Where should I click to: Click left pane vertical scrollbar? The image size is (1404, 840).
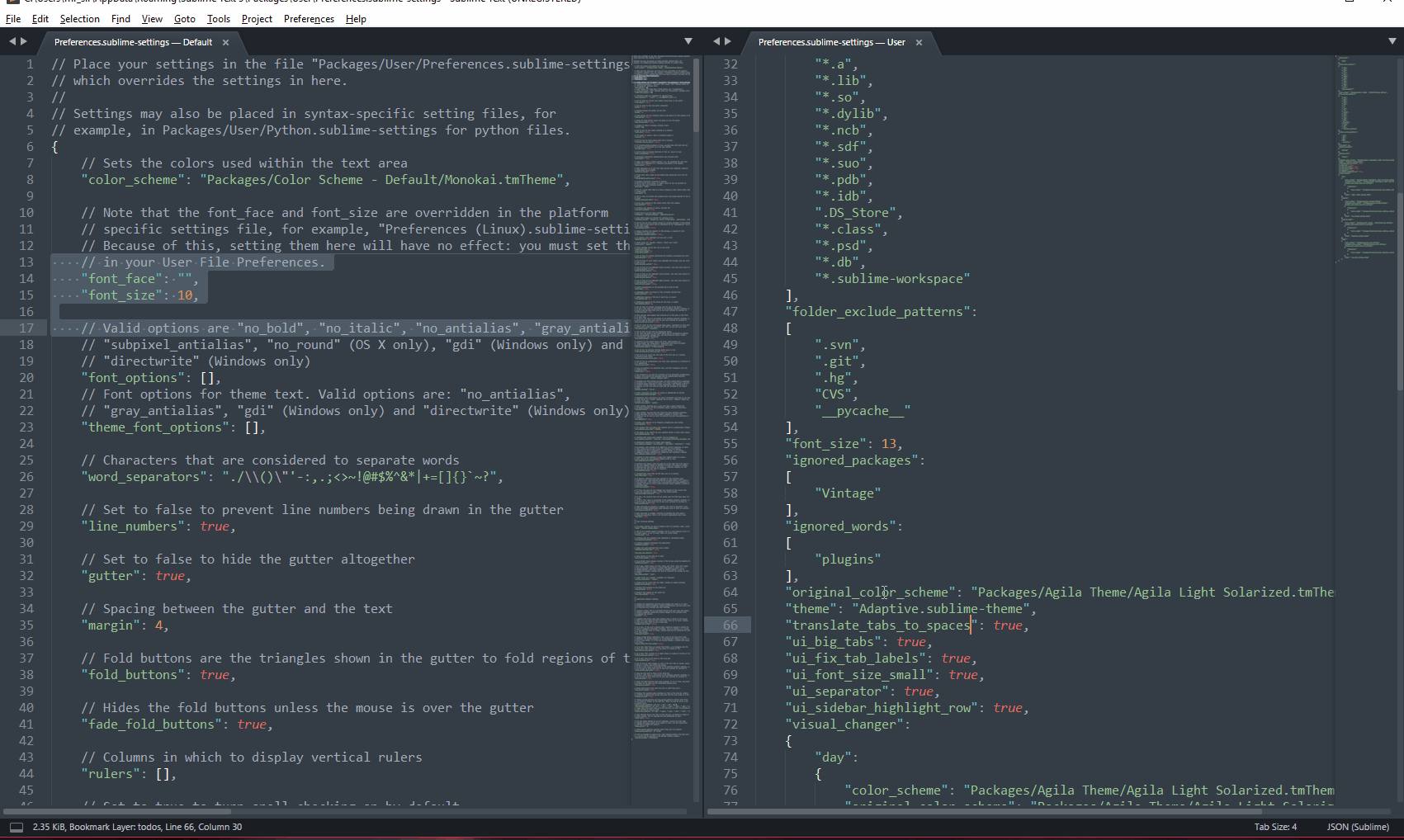(697, 95)
